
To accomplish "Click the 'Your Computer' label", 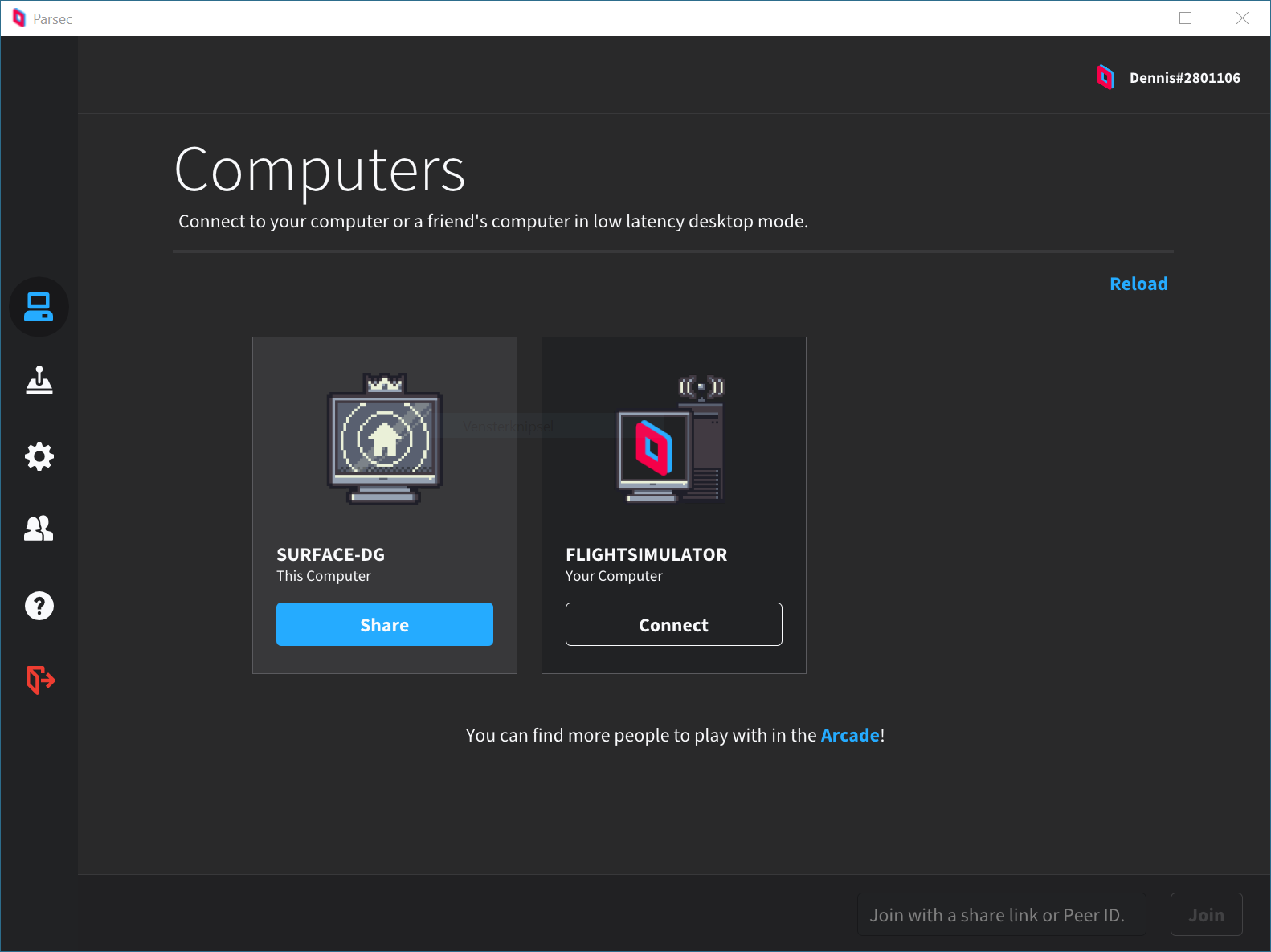I will 615,576.
